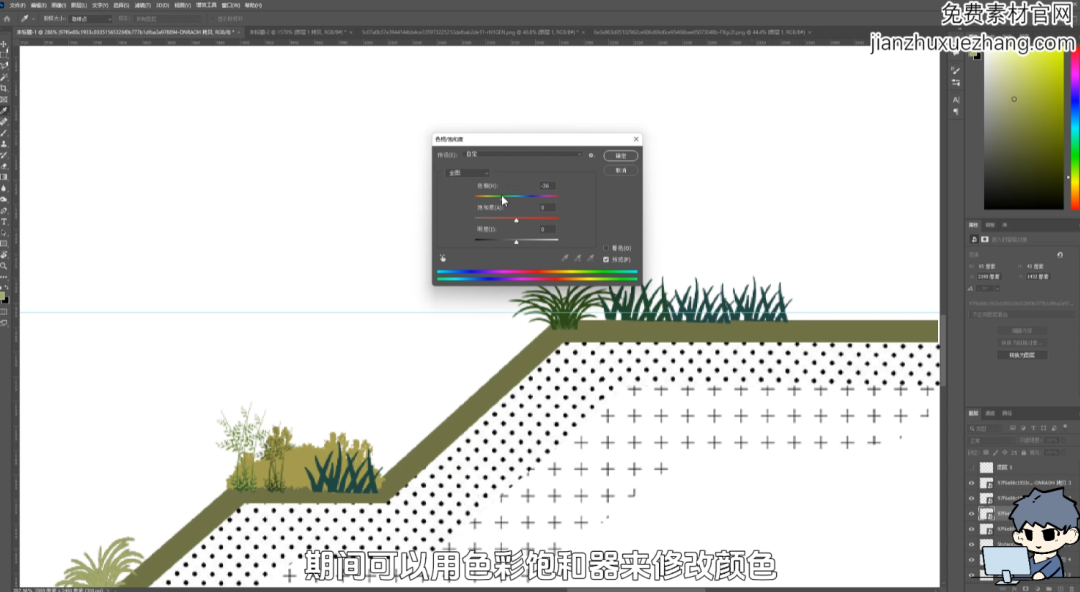Click the reset rotation icon in Properties panel
Screen dimensions: 1080x592
(1060, 255)
